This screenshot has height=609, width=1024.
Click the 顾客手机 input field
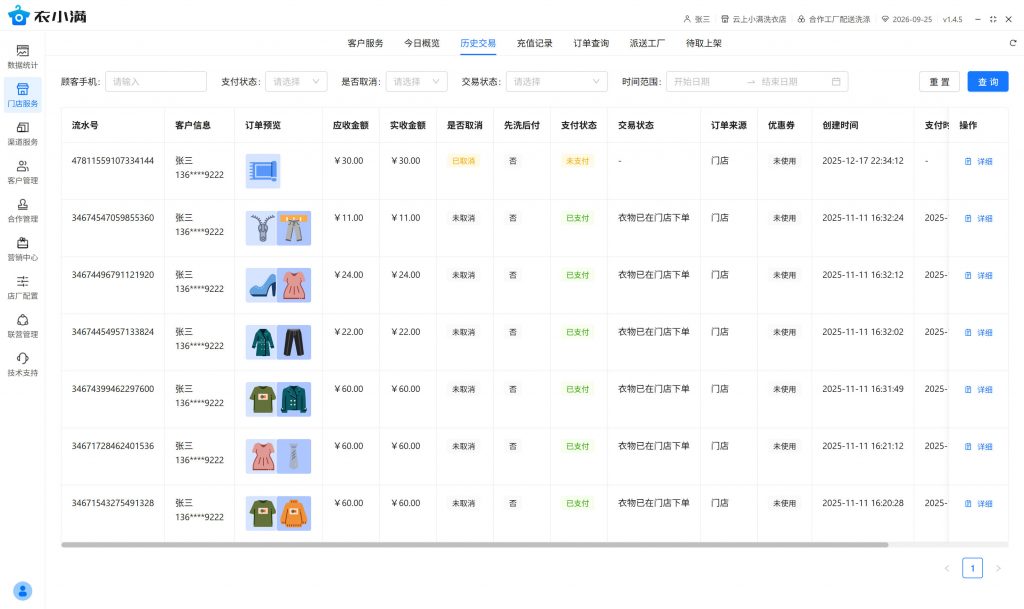[155, 82]
